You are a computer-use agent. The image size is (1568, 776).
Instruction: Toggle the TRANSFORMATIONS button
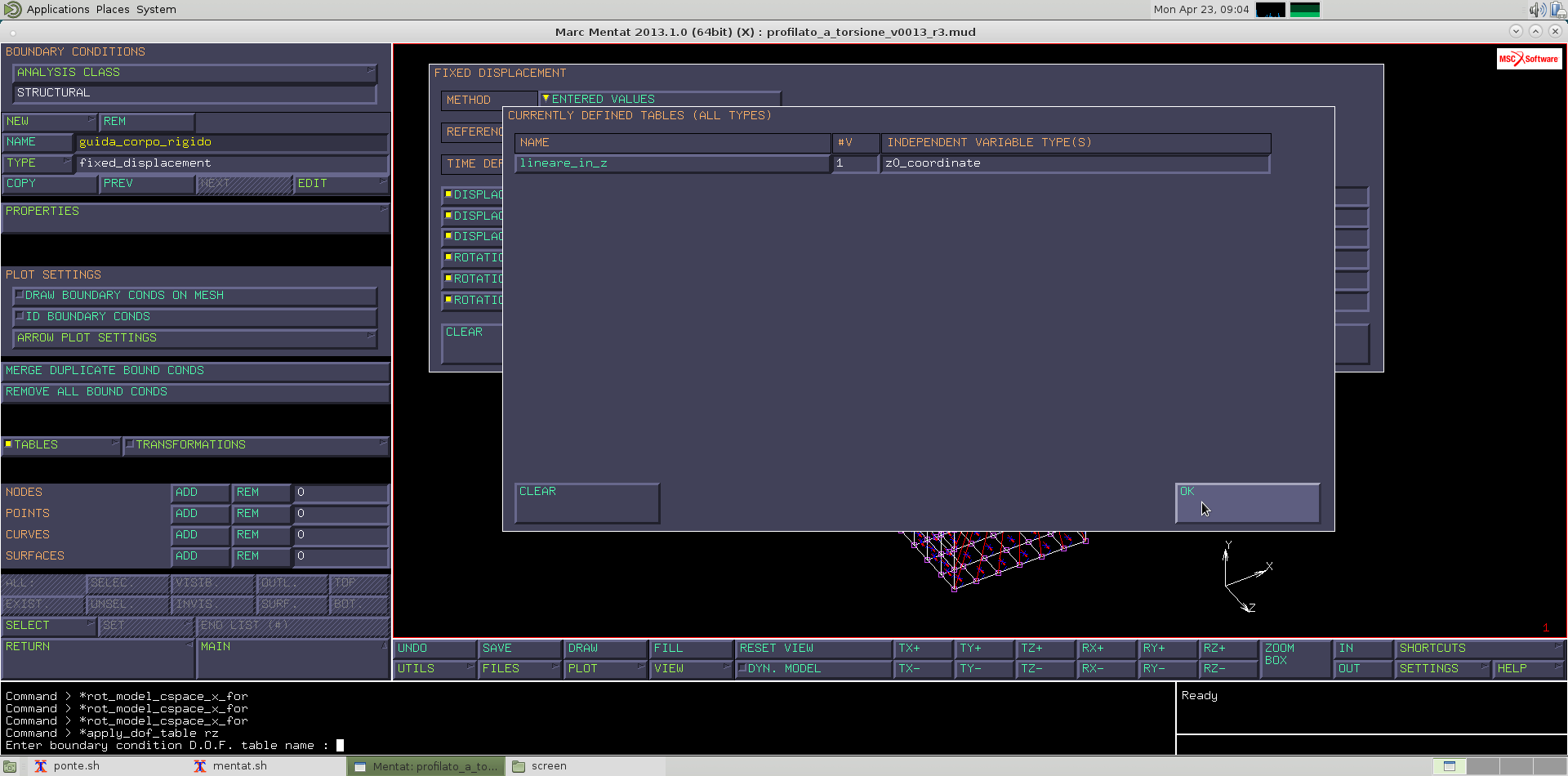click(256, 445)
